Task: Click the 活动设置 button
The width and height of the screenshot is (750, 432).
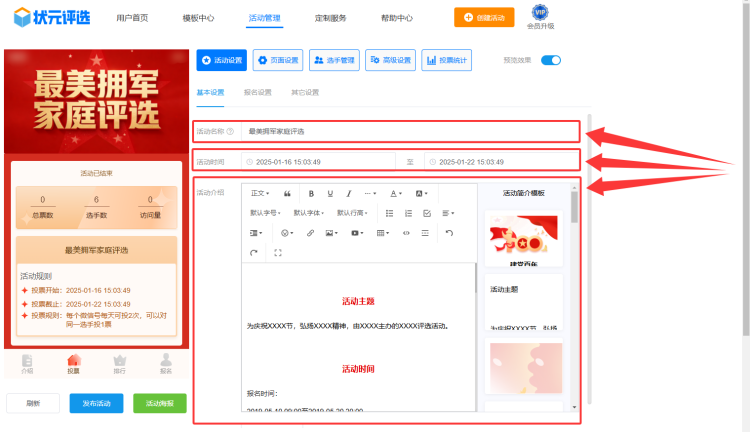Action: (x=221, y=60)
